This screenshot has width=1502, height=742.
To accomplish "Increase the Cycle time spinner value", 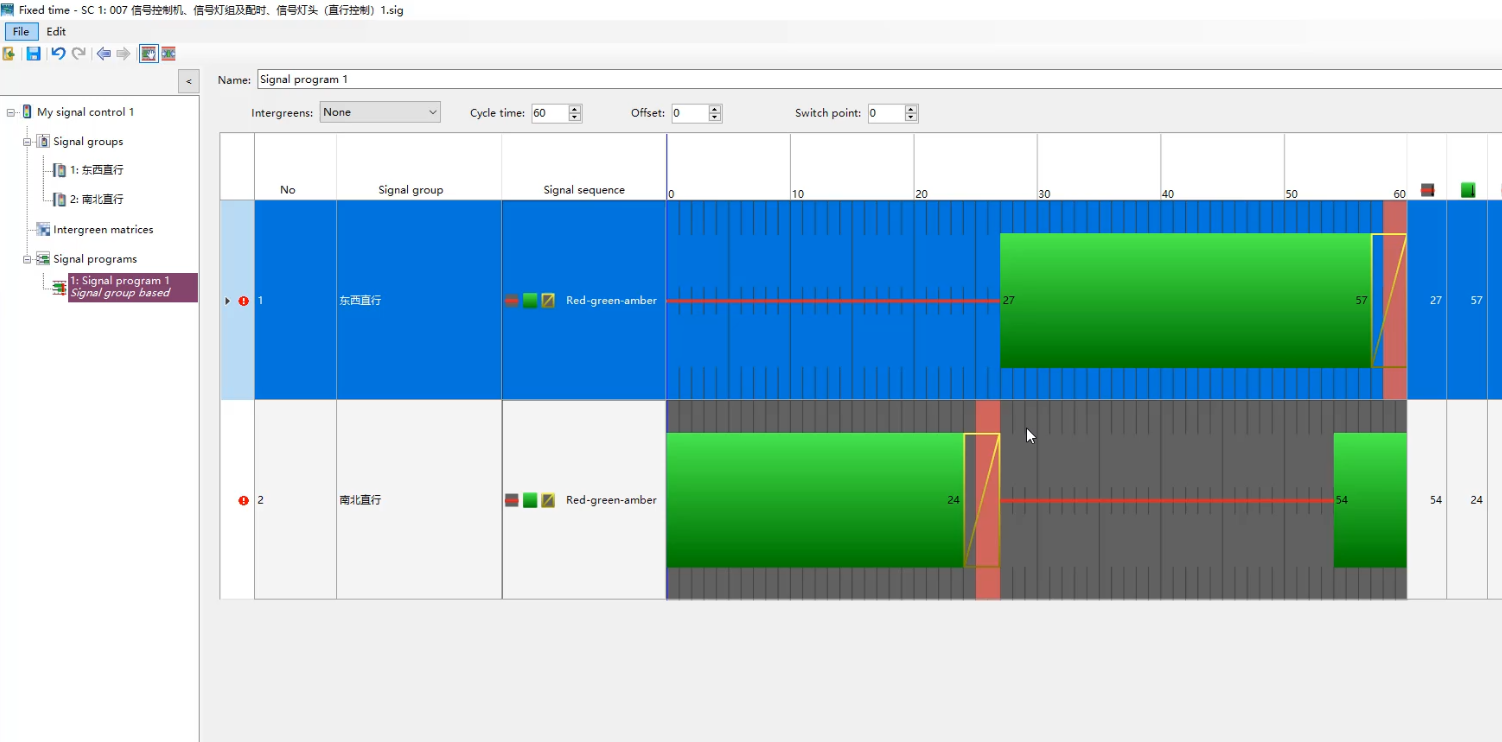I will [x=575, y=109].
